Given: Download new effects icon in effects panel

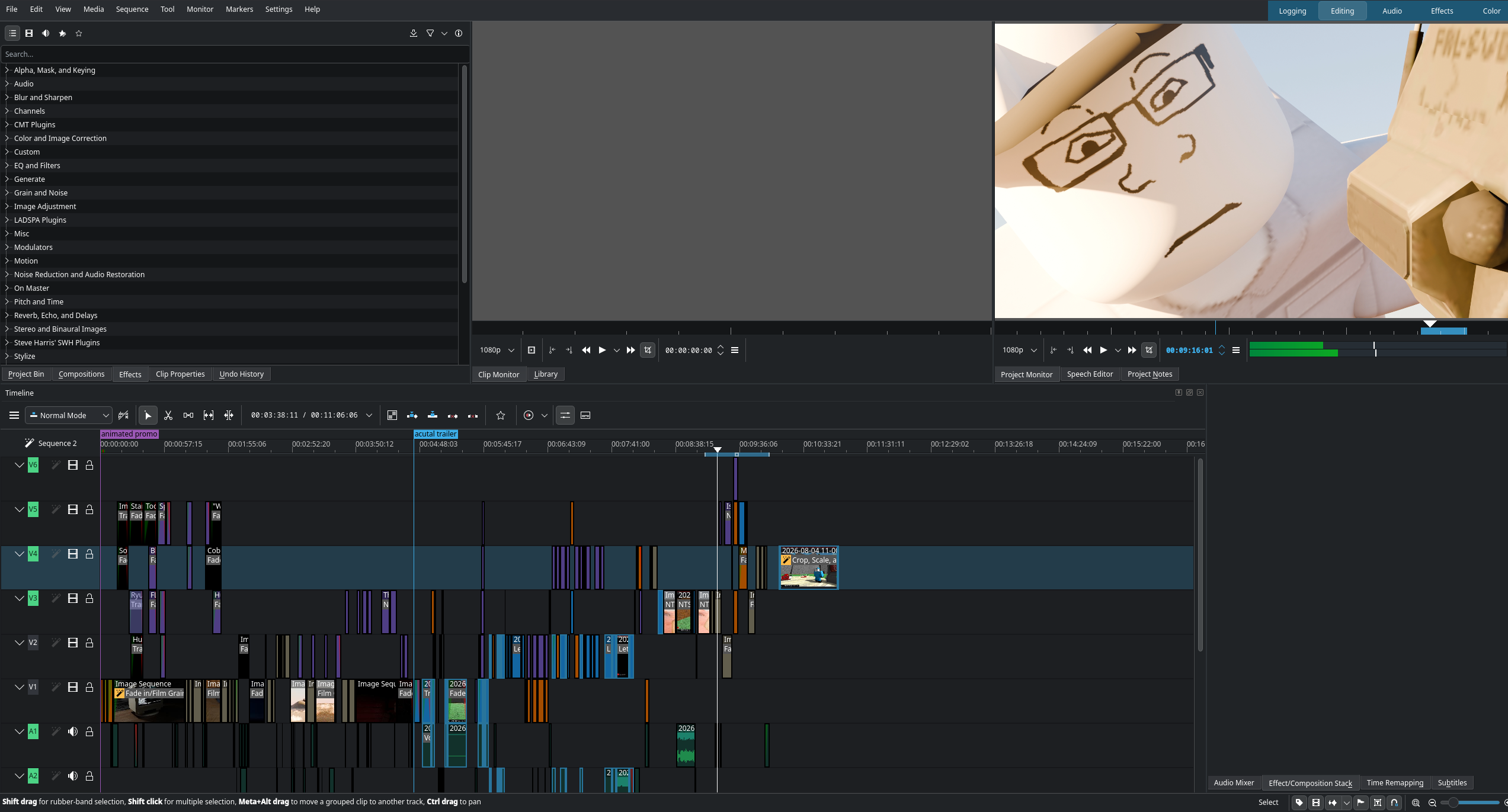Looking at the screenshot, I should (414, 34).
